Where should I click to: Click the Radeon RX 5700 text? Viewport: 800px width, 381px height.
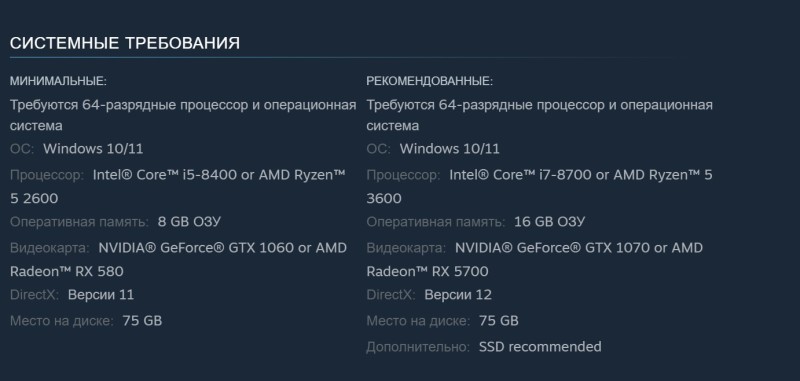pos(427,271)
